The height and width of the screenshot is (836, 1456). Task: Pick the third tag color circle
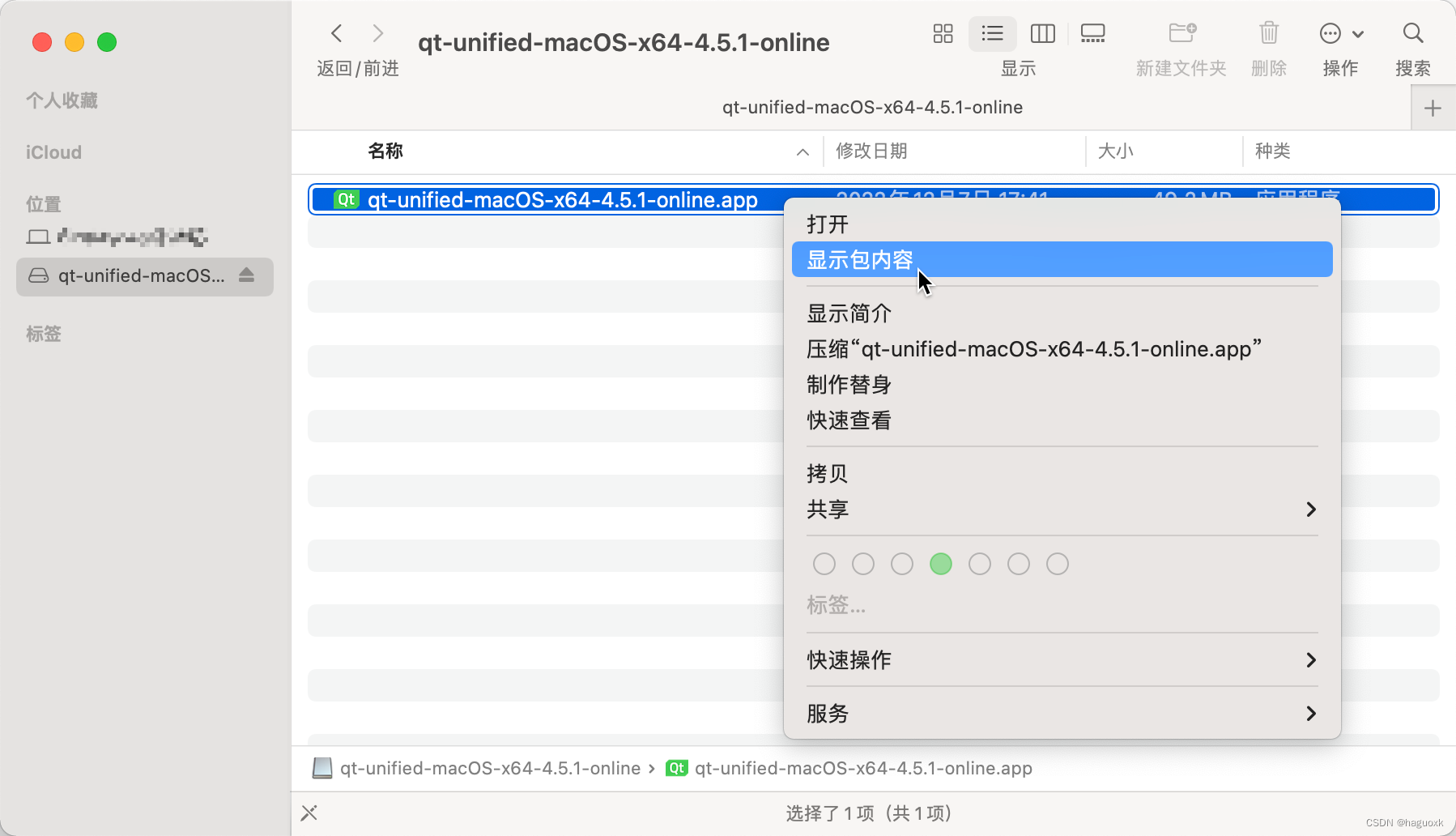(902, 564)
